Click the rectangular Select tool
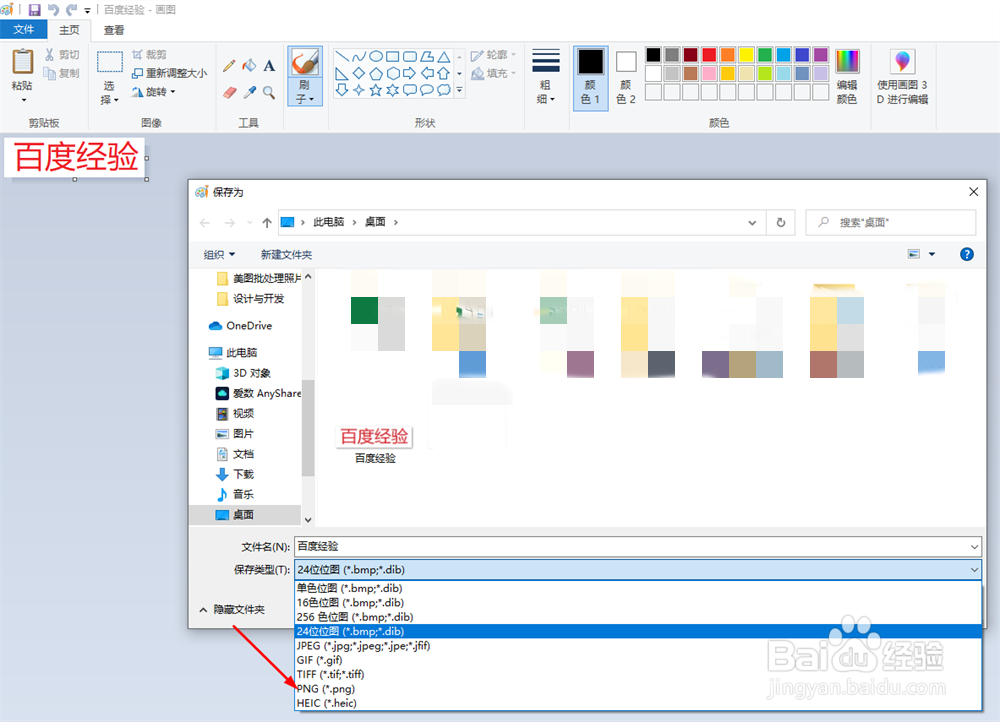The image size is (1000, 722). coord(110,63)
